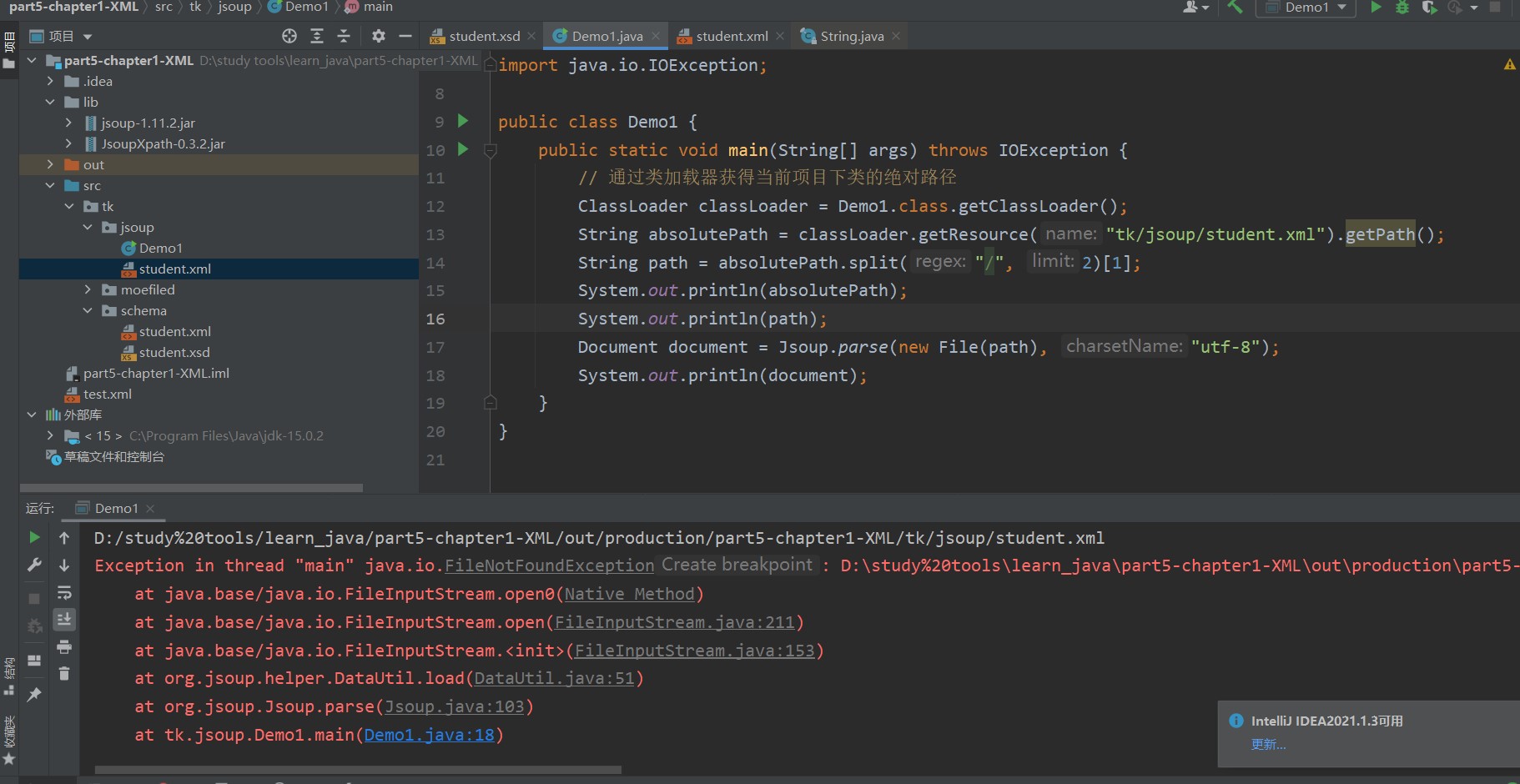The height and width of the screenshot is (784, 1520).
Task: Open DataUtil.java:51 stack trace link
Action: (555, 678)
